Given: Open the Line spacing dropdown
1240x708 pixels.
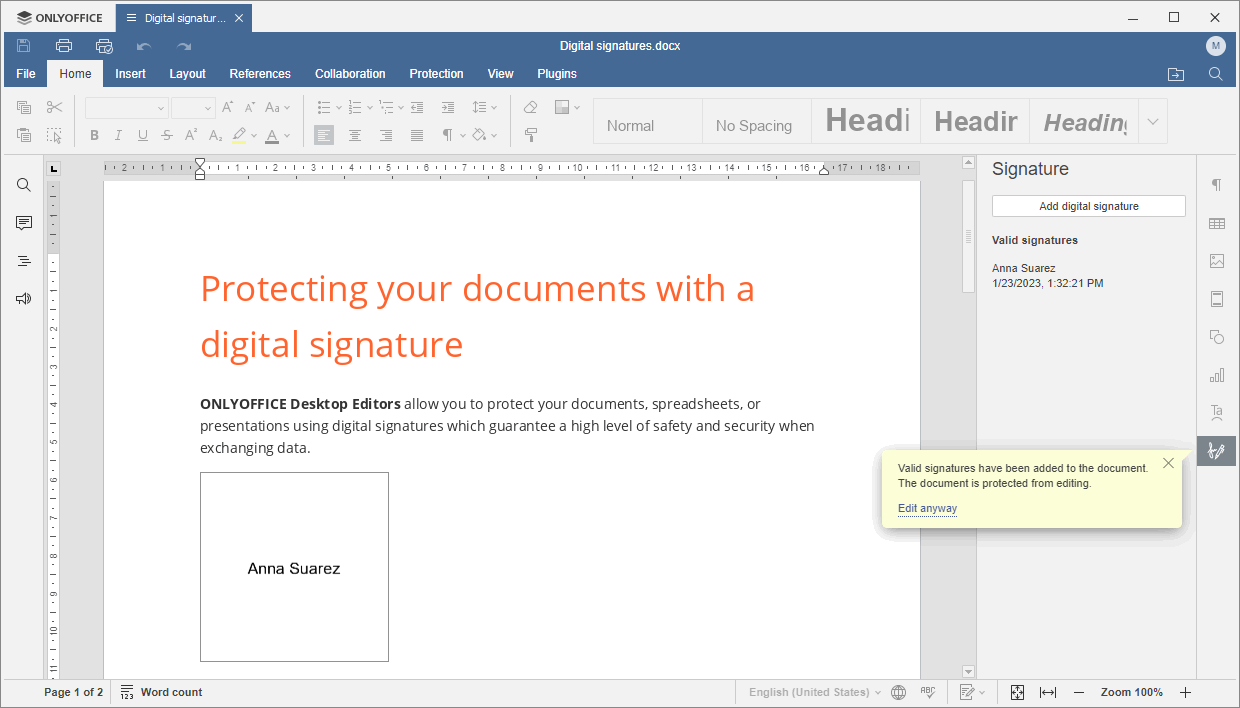Looking at the screenshot, I should (483, 107).
